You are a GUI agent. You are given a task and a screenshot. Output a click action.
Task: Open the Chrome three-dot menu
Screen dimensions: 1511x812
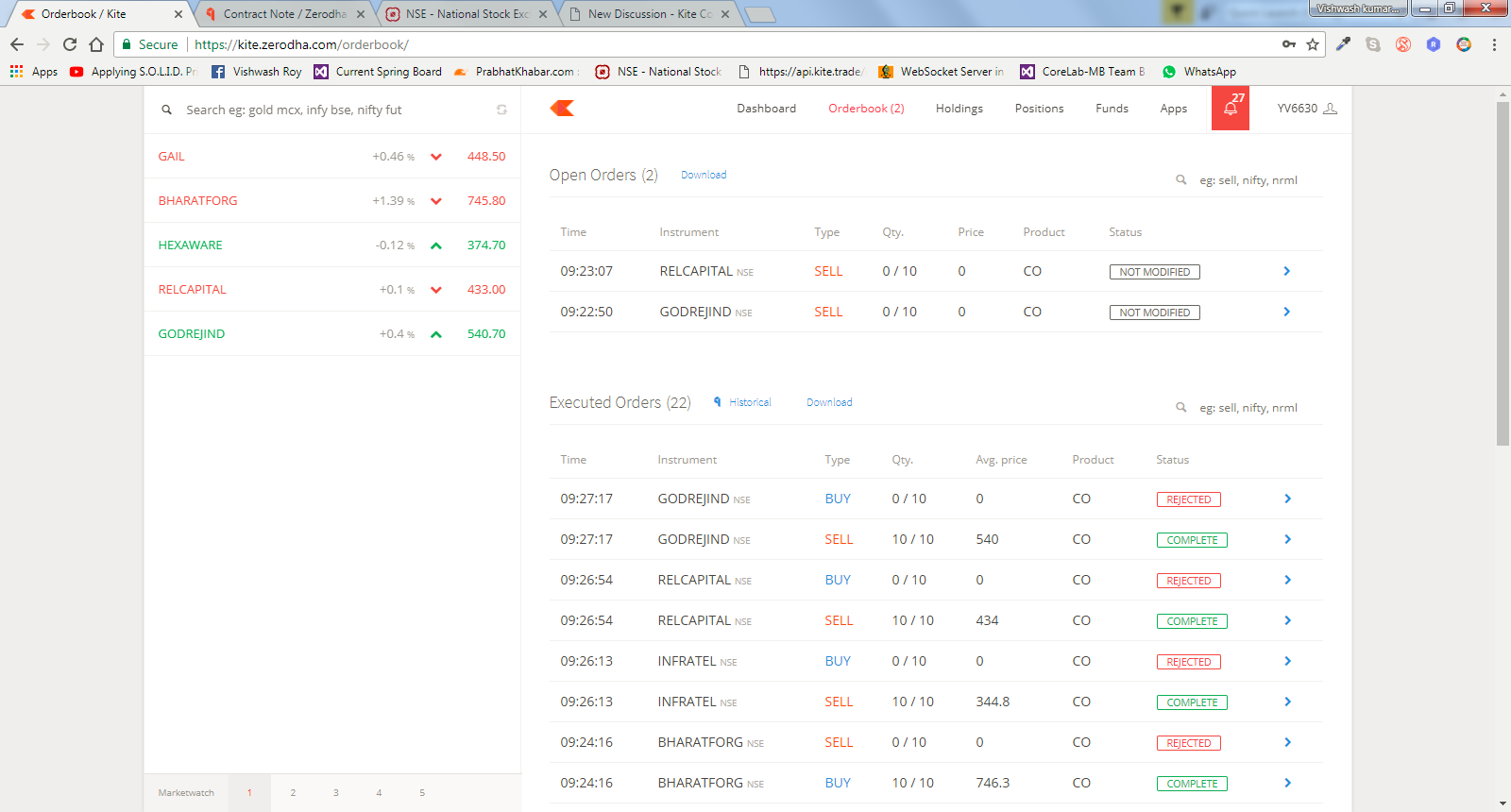click(1494, 44)
